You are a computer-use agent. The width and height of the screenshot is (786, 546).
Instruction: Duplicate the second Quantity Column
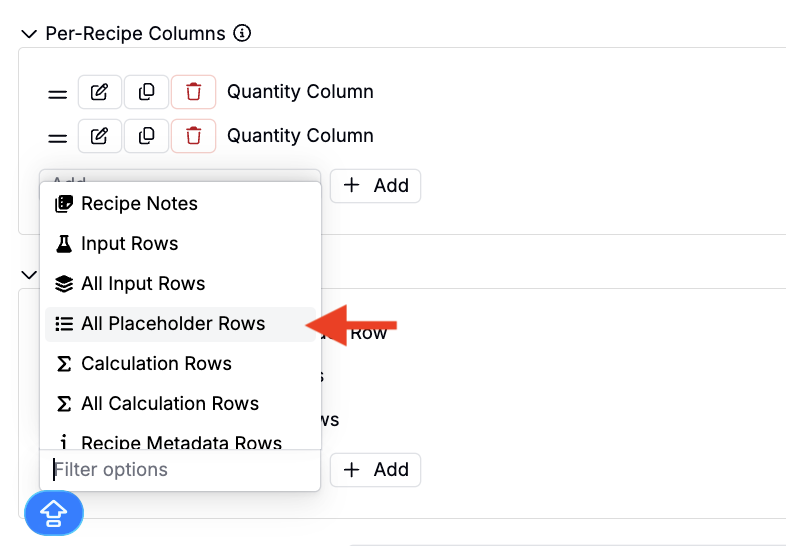(x=146, y=136)
